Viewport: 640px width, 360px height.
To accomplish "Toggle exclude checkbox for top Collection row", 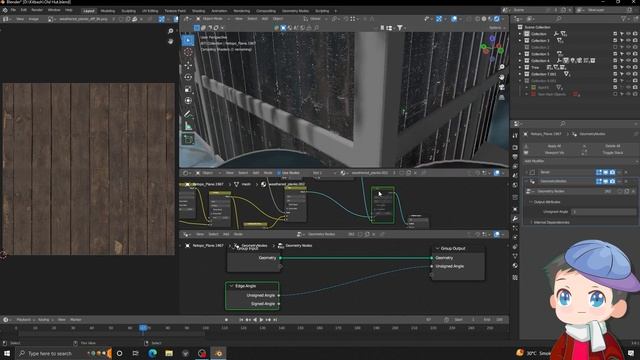I will tap(615, 34).
